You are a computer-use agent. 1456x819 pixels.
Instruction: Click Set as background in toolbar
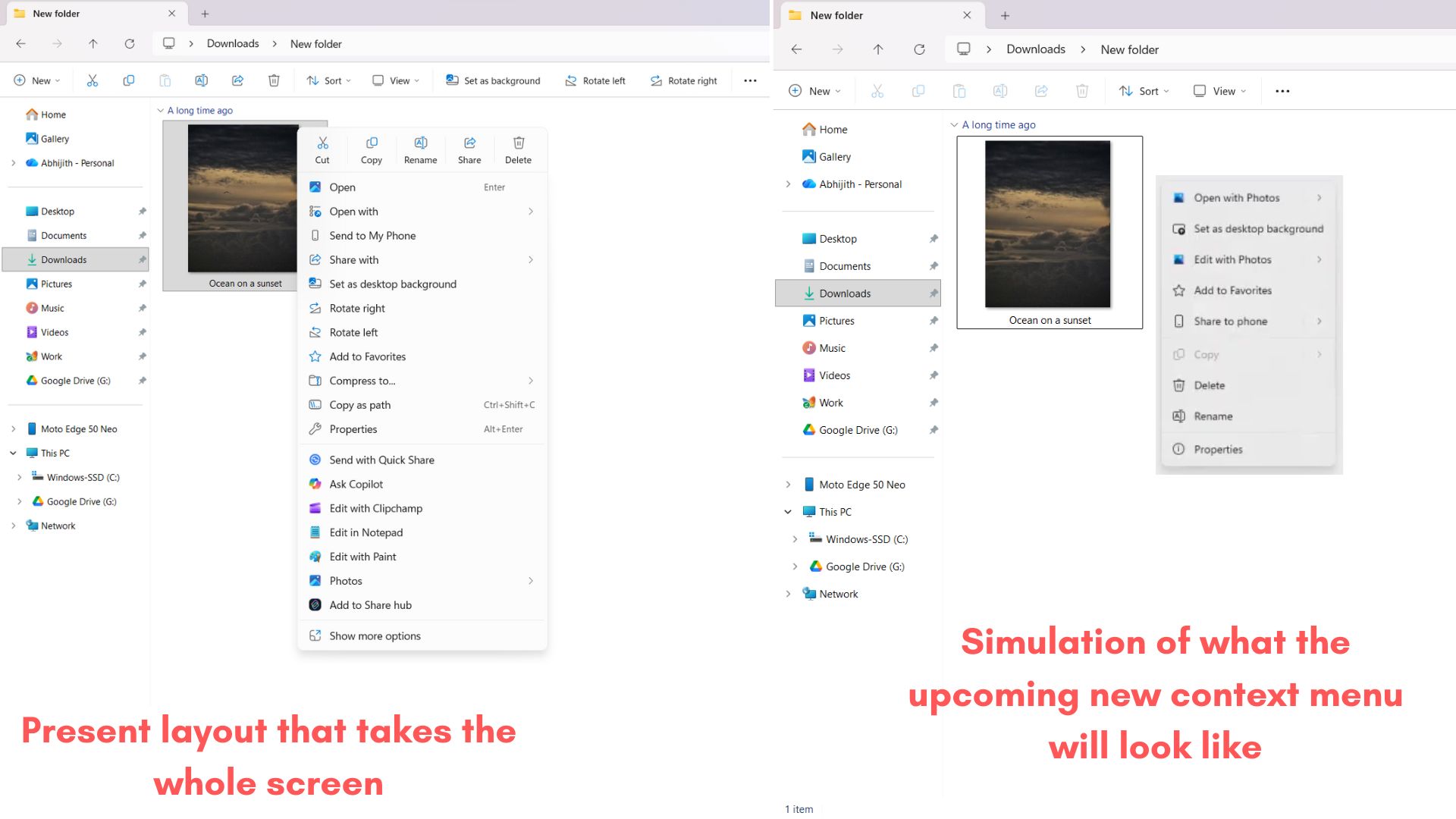pyautogui.click(x=493, y=80)
